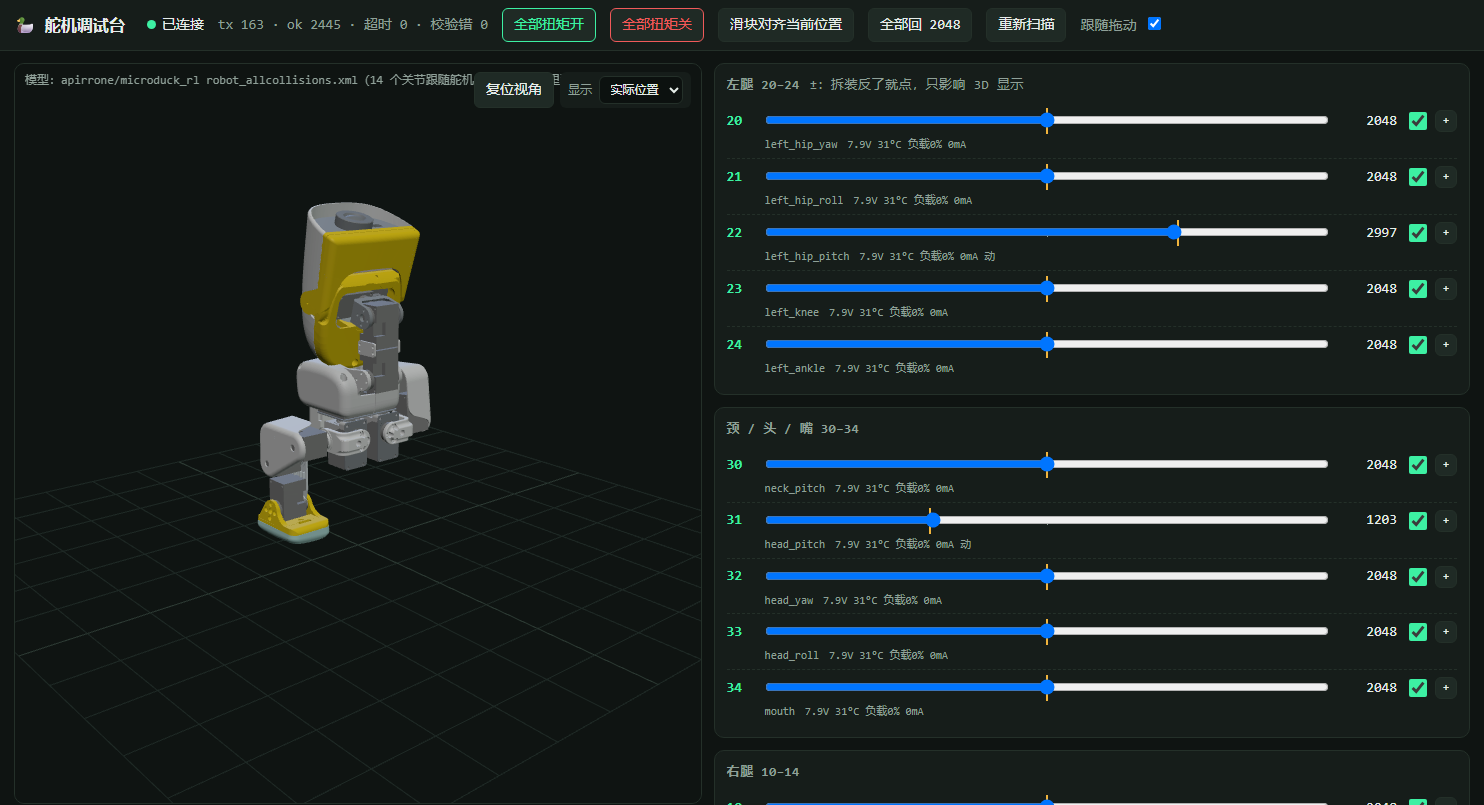The image size is (1484, 805).
Task: Toggle the checkbox on the head_roll row
Action: [1417, 632]
